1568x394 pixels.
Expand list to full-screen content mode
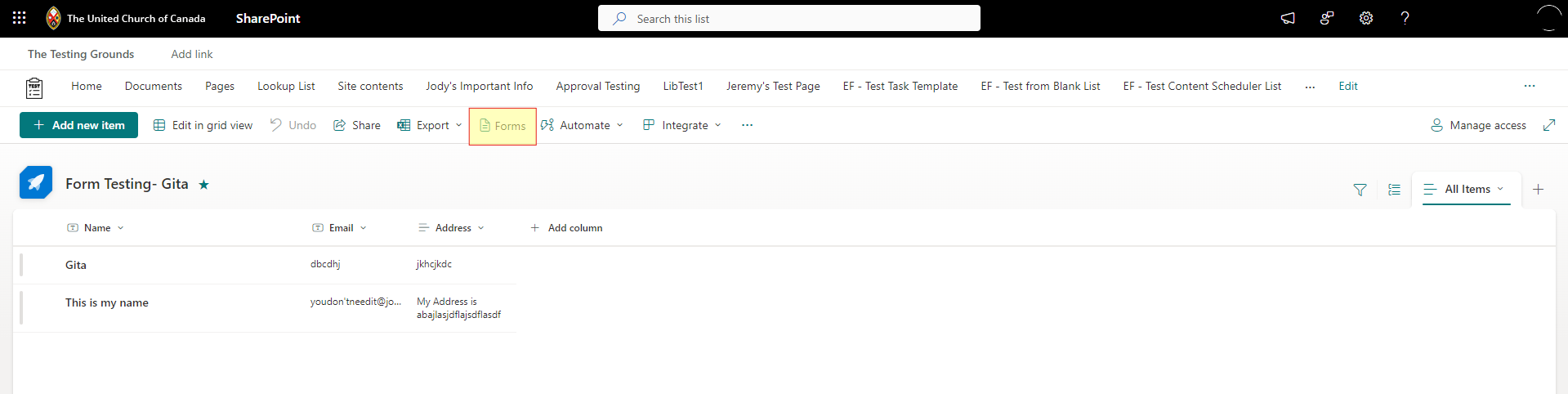(1548, 125)
